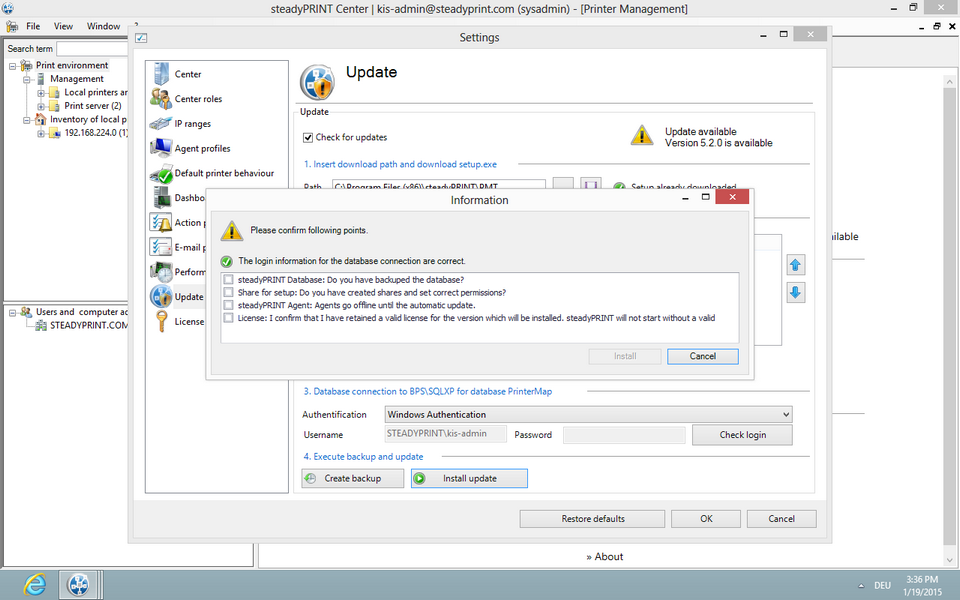Check the Share for setup confirmation
Image resolution: width=960 pixels, height=600 pixels.
tap(228, 292)
